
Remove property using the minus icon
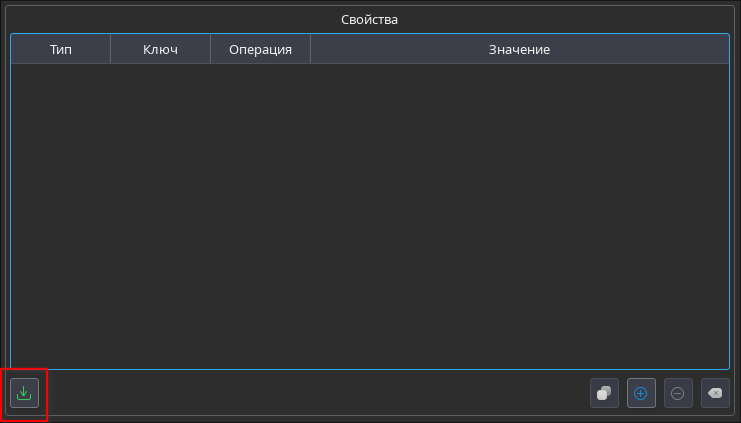(x=678, y=393)
